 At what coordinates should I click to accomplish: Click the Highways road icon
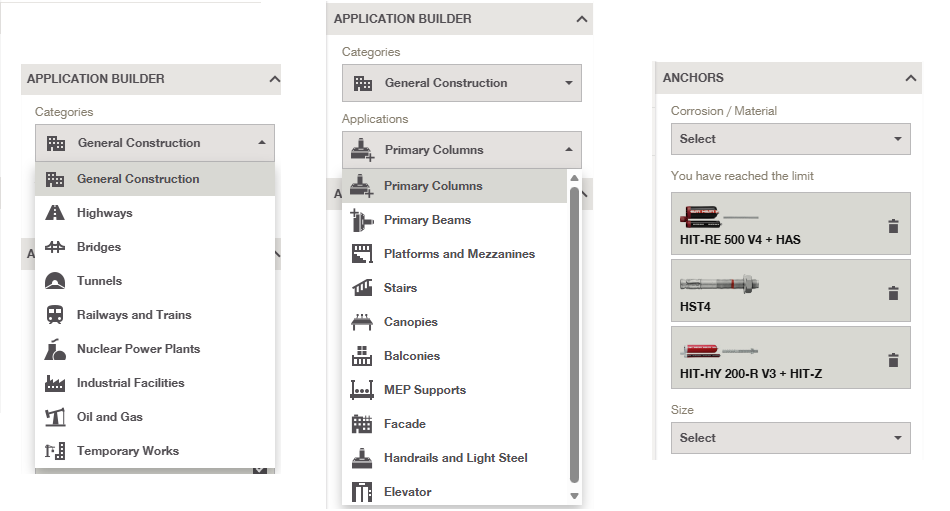(x=55, y=213)
